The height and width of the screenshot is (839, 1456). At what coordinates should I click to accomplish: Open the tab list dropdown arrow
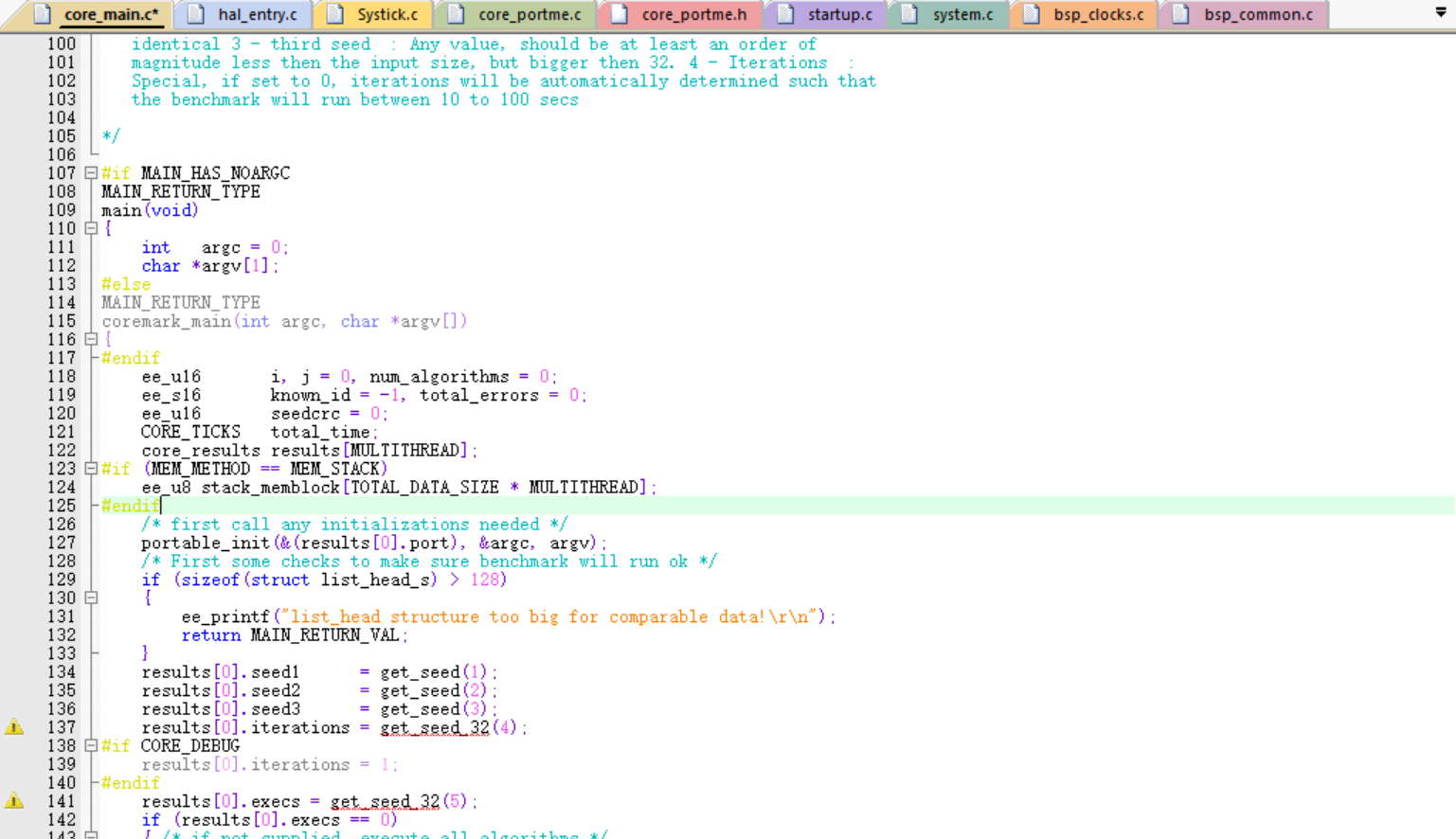[1441, 13]
